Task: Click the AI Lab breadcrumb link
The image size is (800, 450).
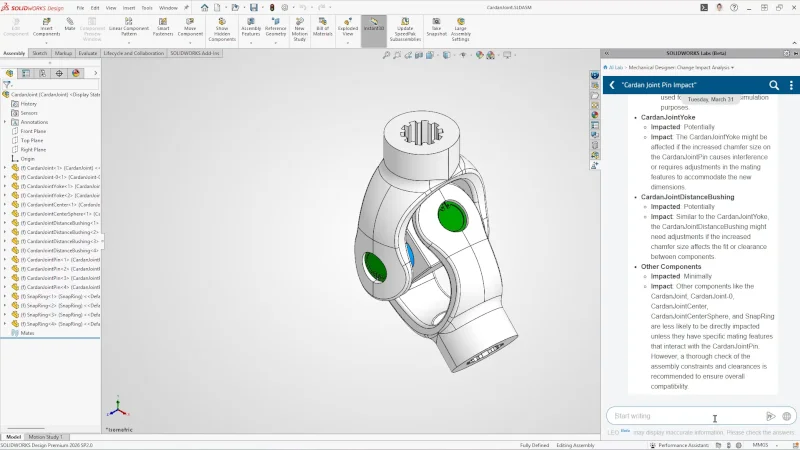Action: (615, 67)
